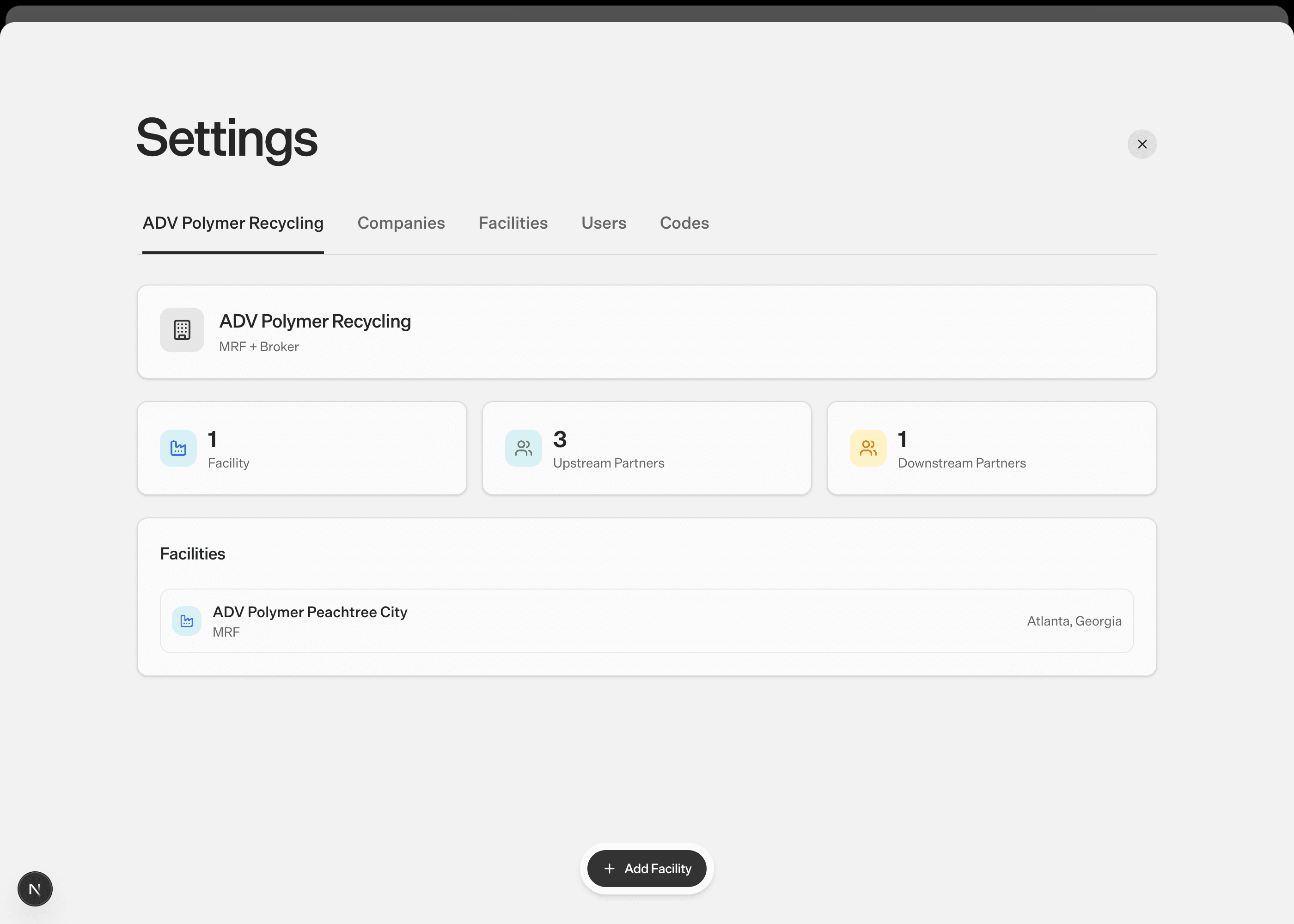Open the Facilities tab
Image resolution: width=1294 pixels, height=924 pixels.
(x=513, y=223)
